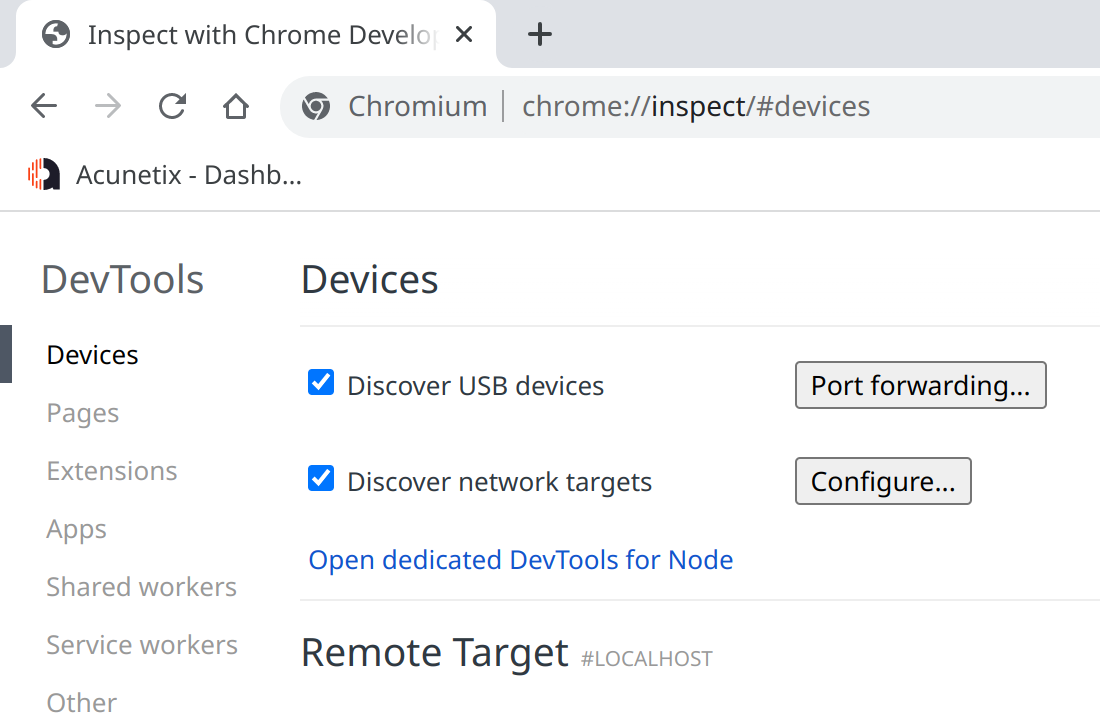Click the Chromium label in address bar
The width and height of the screenshot is (1100, 728).
pos(417,107)
